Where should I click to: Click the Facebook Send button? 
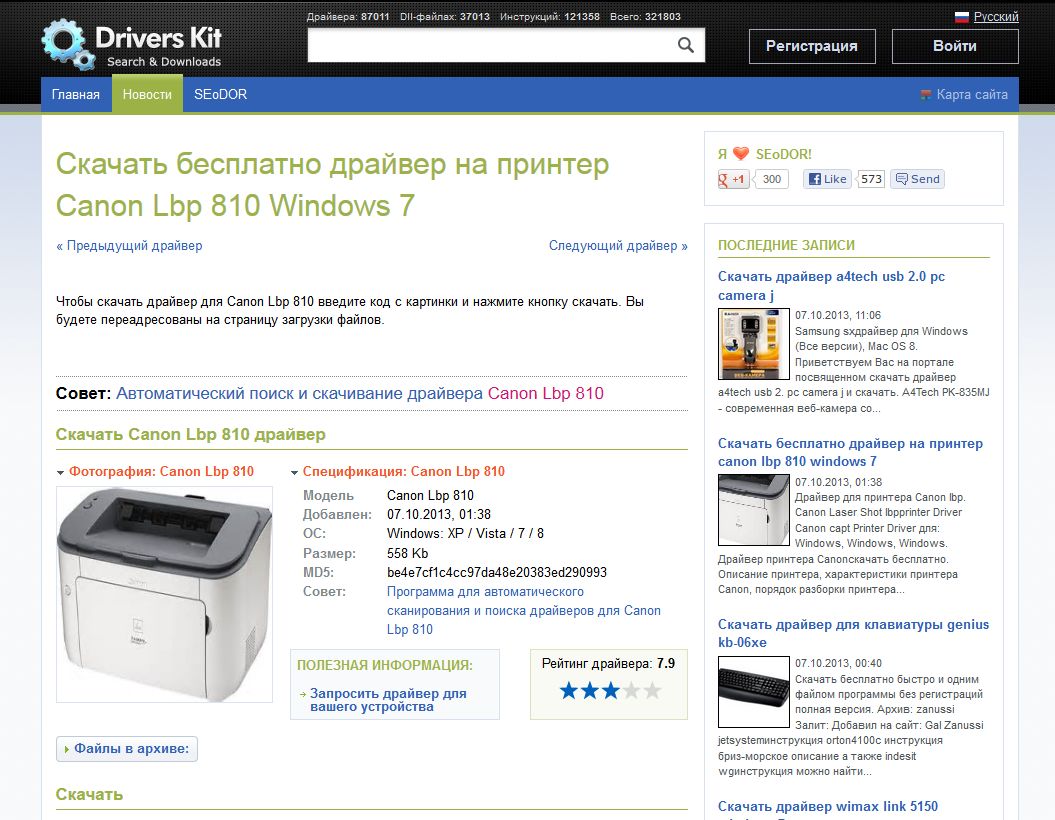[x=918, y=179]
